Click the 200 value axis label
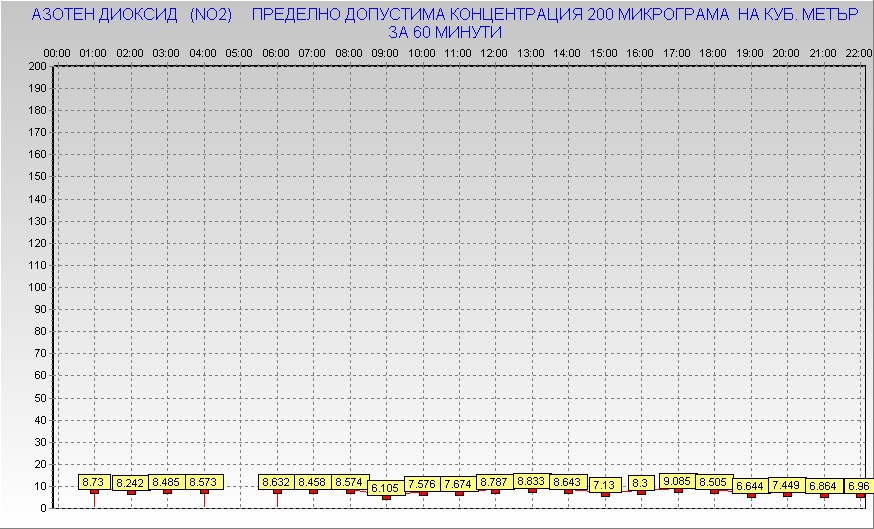Viewport: 874px width, 529px height. point(37,66)
